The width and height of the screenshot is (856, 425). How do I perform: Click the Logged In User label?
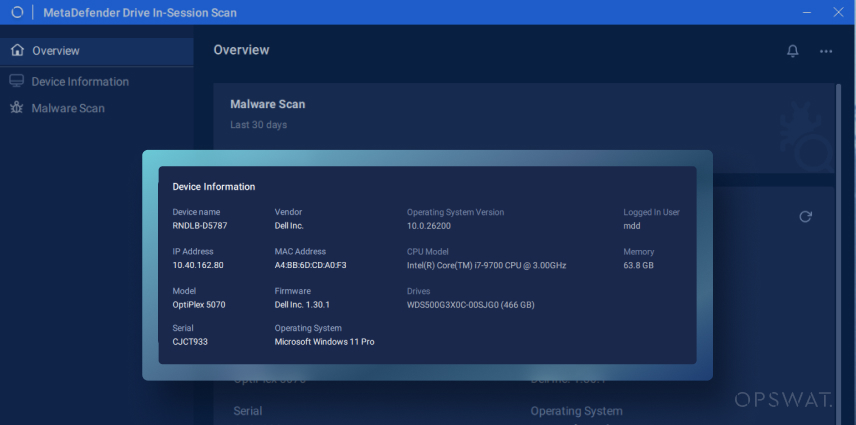[651, 212]
